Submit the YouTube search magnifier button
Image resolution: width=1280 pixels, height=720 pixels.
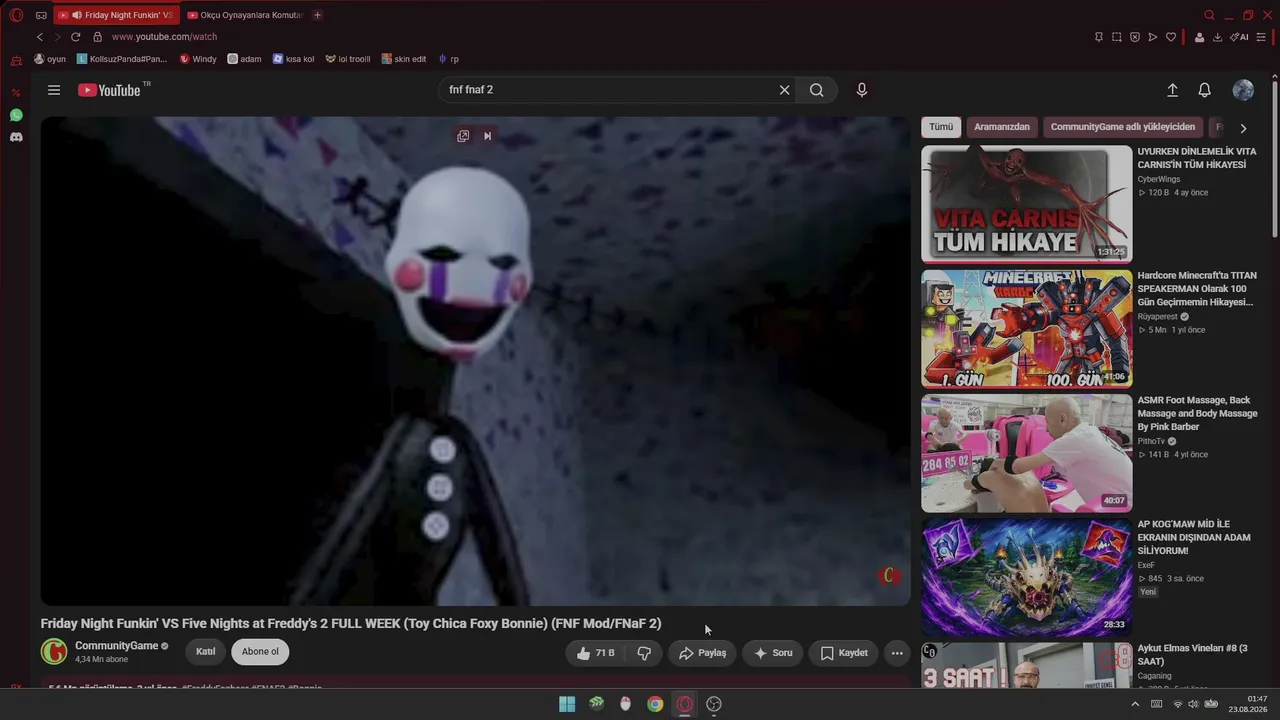click(817, 90)
